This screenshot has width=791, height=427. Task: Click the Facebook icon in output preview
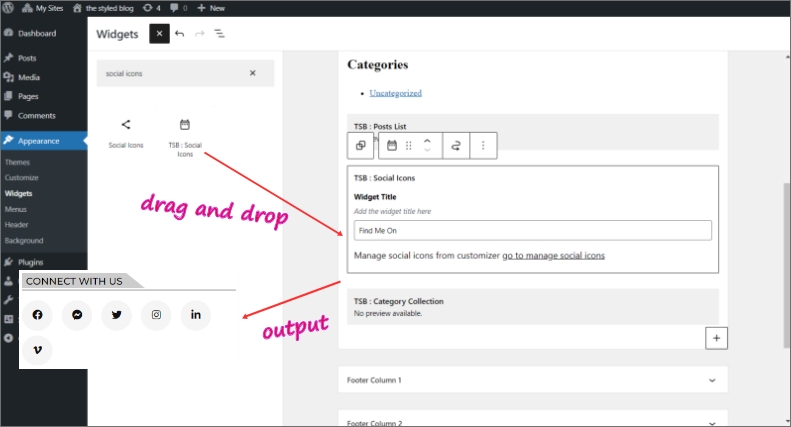point(38,315)
